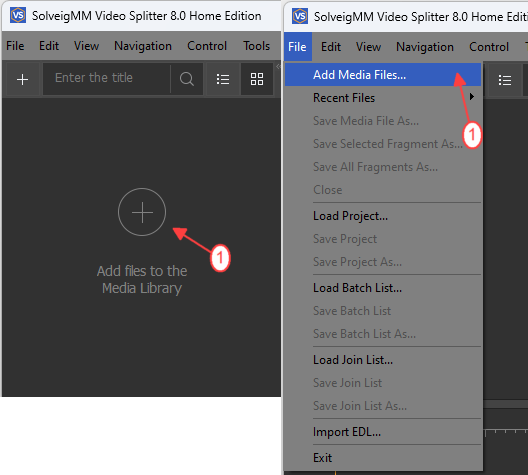The image size is (528, 475).
Task: Select Save Media File As... menu entry
Action: point(383,121)
